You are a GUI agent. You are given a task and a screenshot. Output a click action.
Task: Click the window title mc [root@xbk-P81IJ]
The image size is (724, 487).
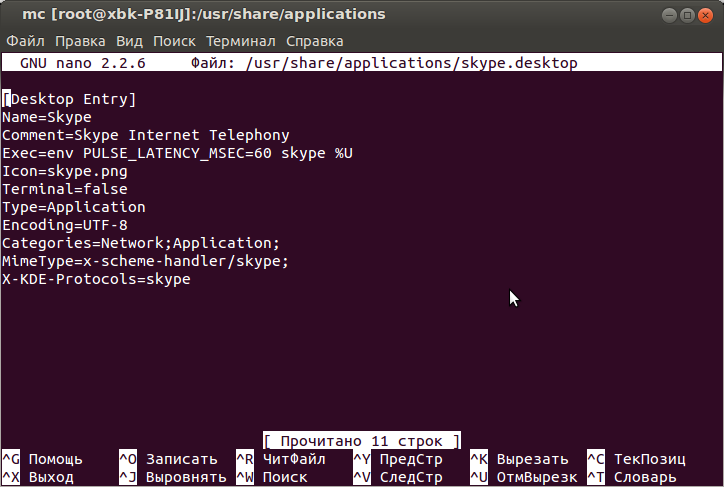(204, 14)
